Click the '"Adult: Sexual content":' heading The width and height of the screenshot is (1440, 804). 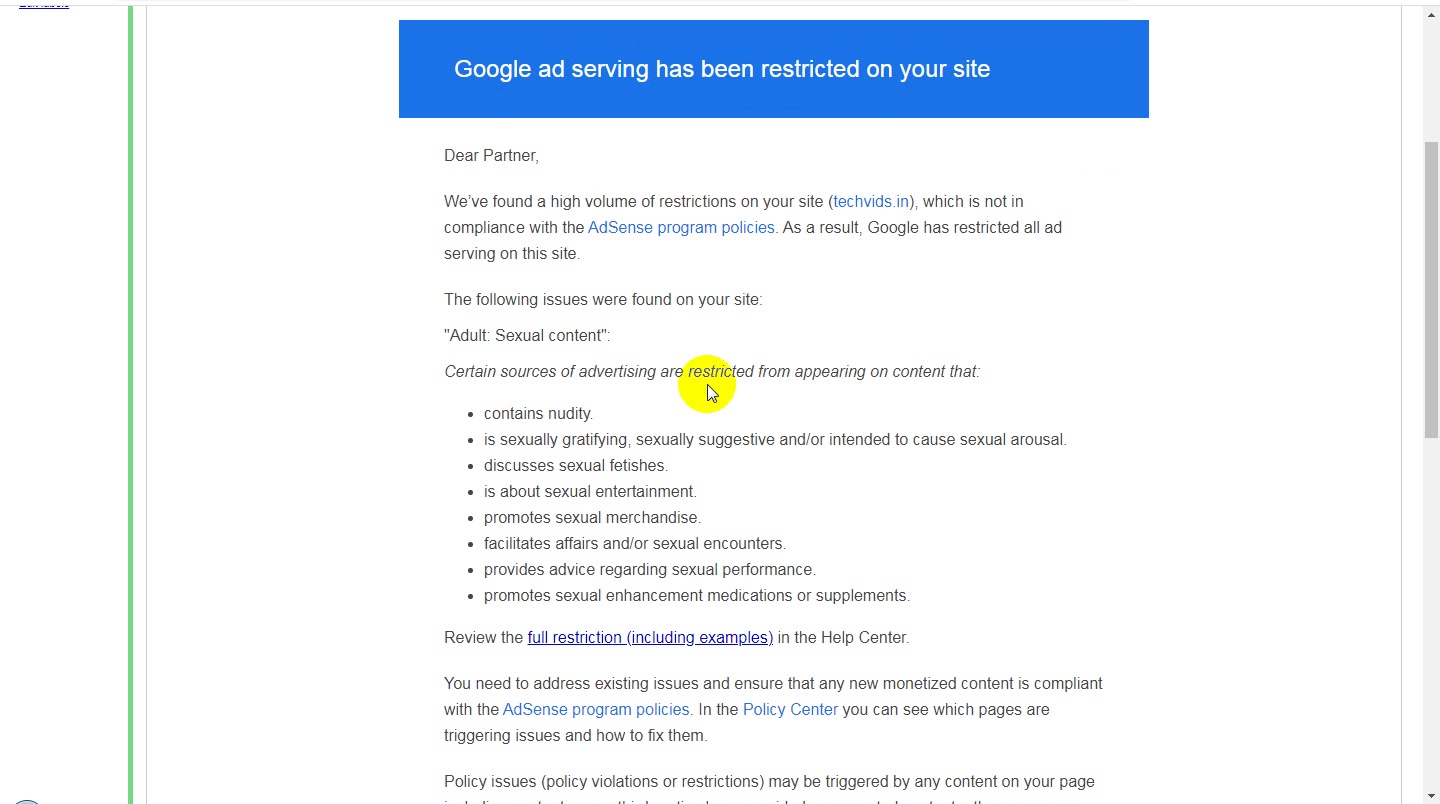[527, 335]
